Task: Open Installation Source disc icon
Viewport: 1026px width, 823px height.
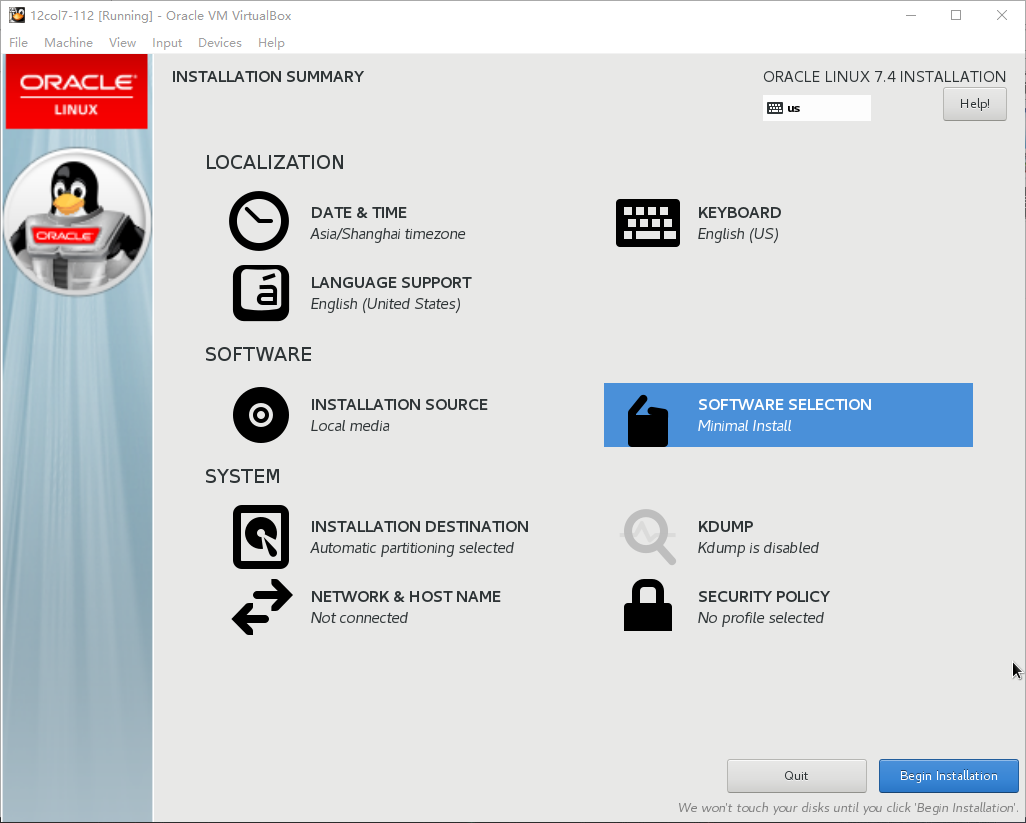Action: (x=260, y=415)
